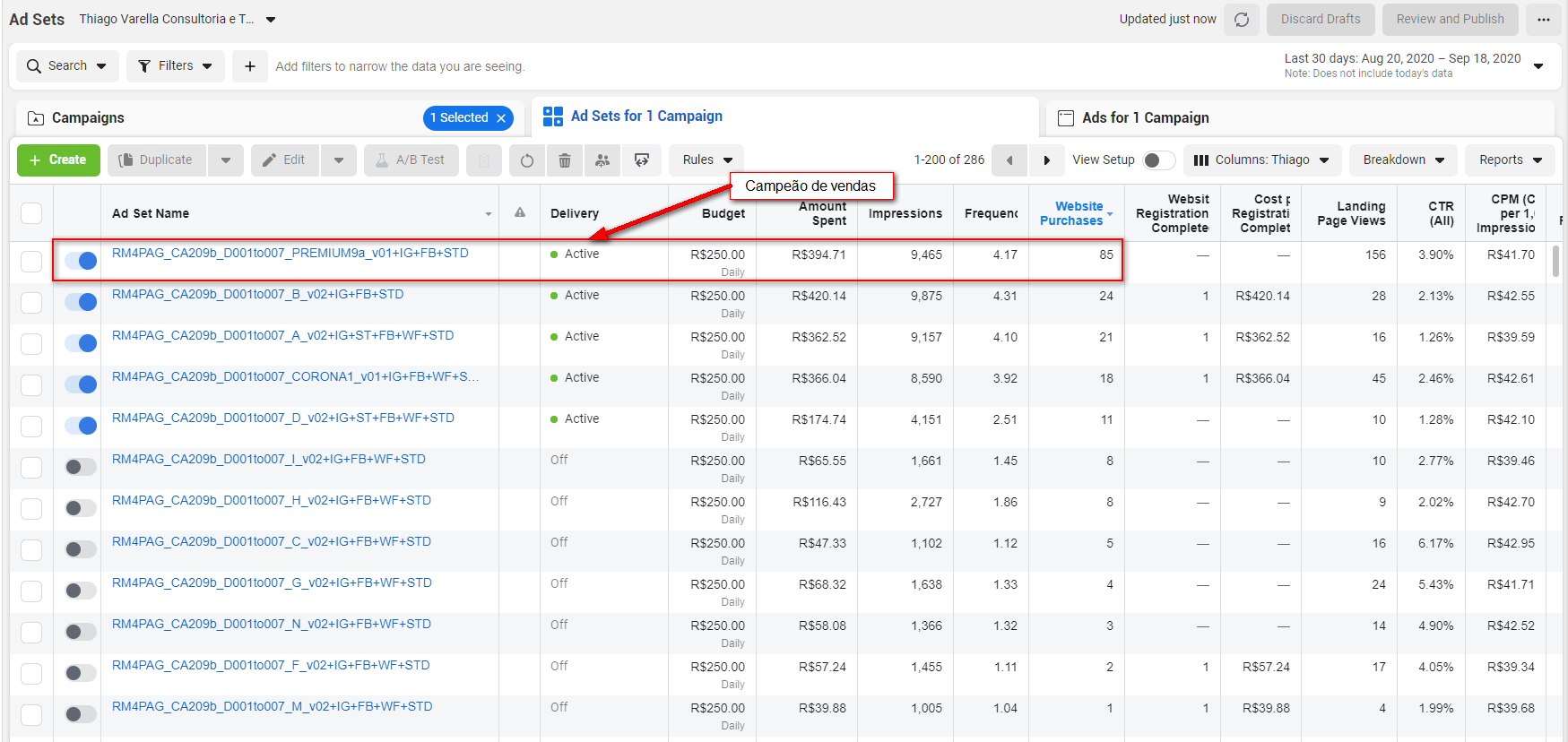
Task: Go to next page of results
Action: tap(1046, 160)
